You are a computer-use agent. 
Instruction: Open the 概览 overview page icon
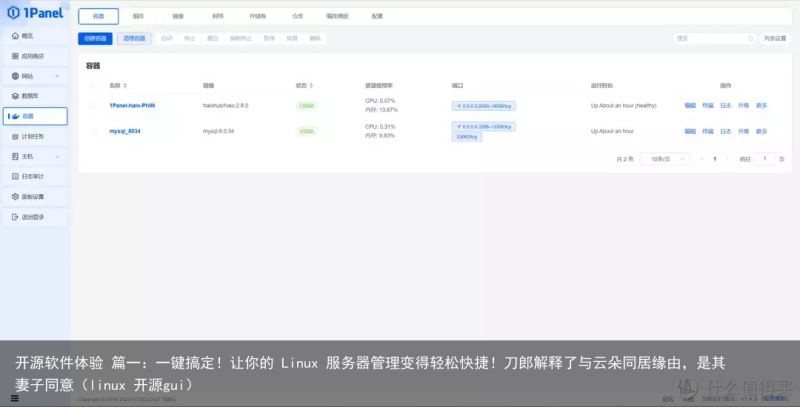coord(15,36)
